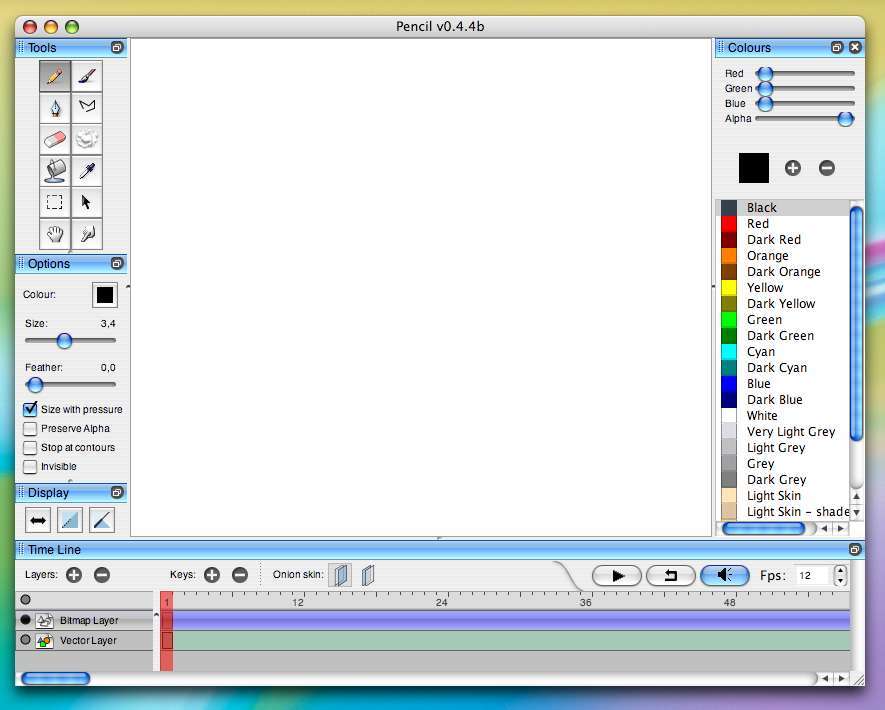Enable Invisible checkbox
The image size is (885, 710).
pyautogui.click(x=30, y=467)
